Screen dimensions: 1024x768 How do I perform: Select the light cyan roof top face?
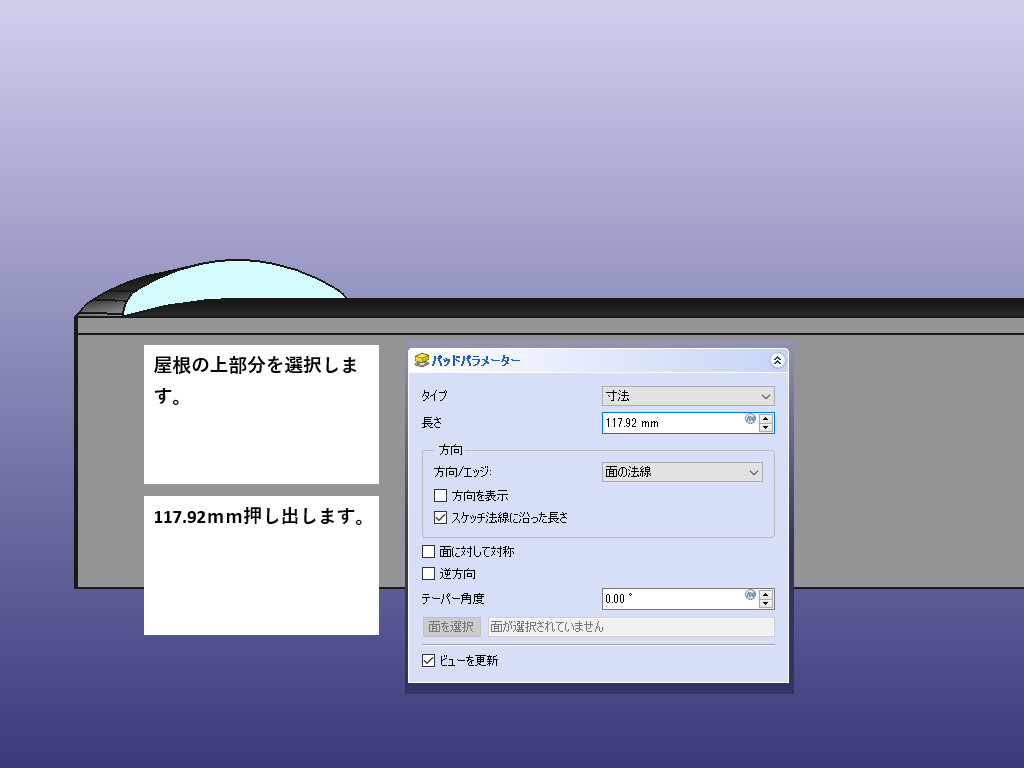[230, 288]
